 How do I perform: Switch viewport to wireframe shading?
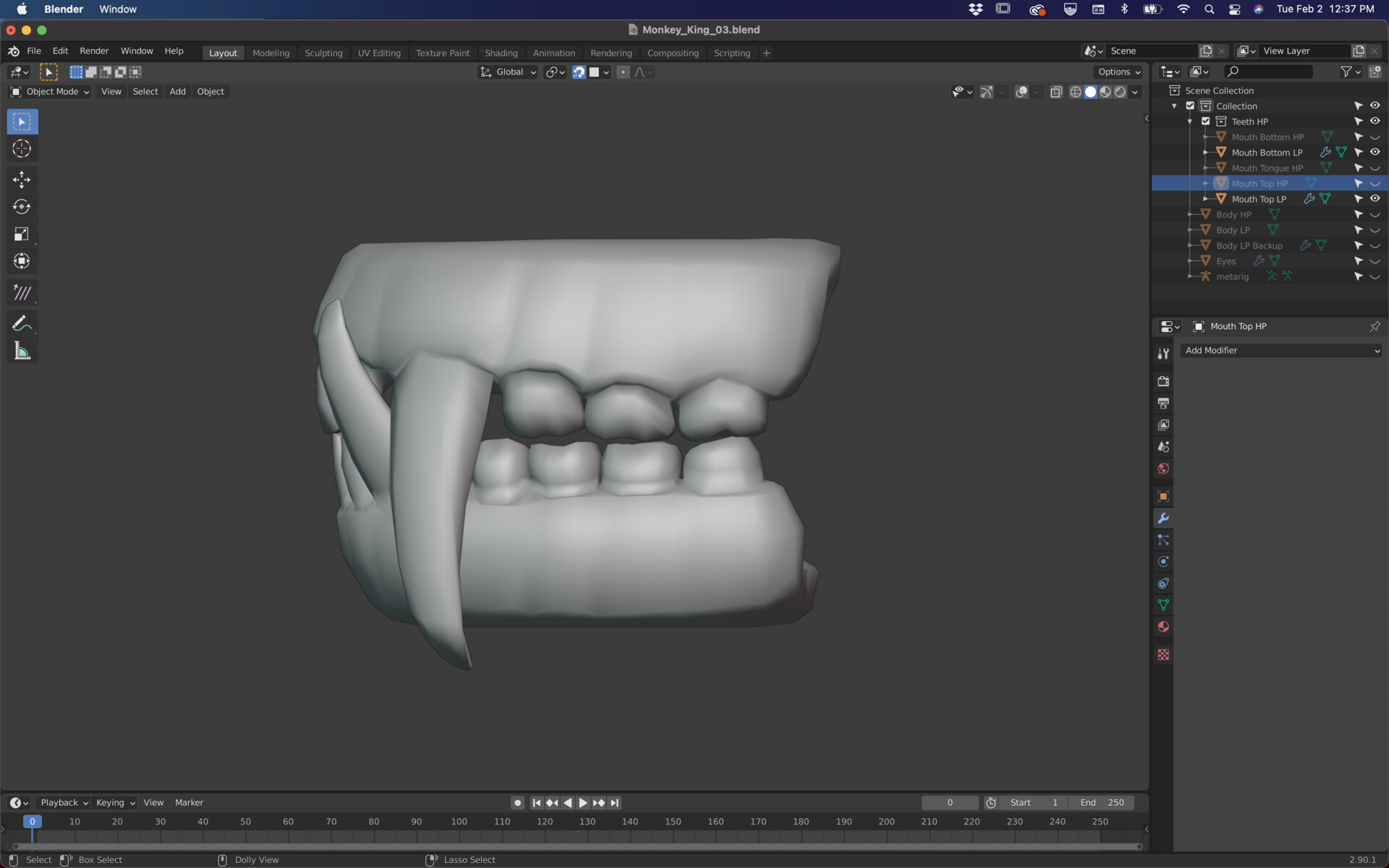pos(1076,92)
